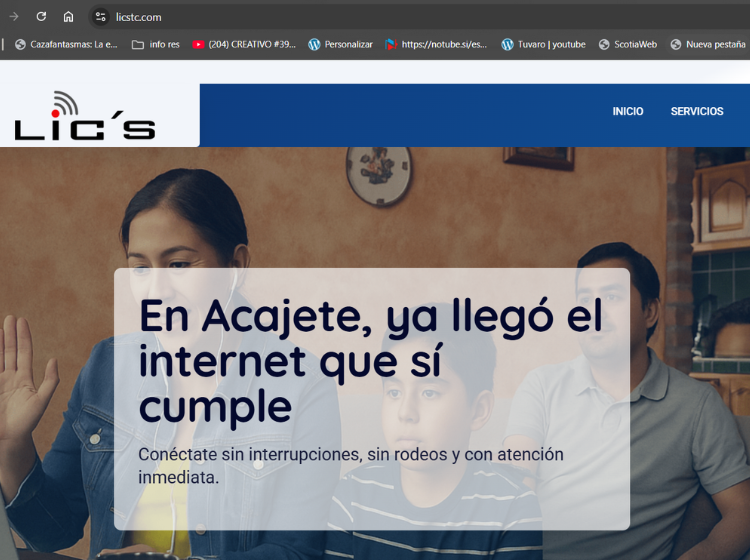Open SERVICIOS in the site navigation
Image resolution: width=750 pixels, height=560 pixels.
[x=697, y=111]
